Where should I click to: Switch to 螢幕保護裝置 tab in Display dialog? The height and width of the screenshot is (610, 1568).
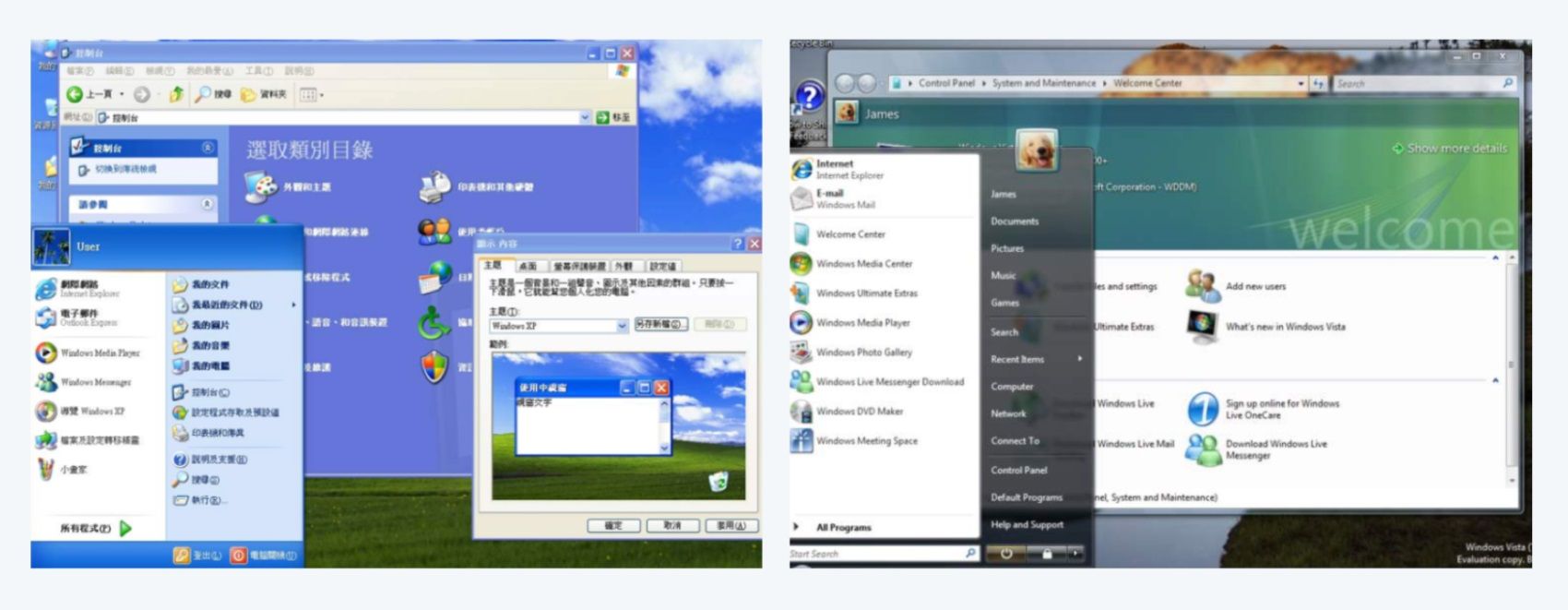pos(579,266)
